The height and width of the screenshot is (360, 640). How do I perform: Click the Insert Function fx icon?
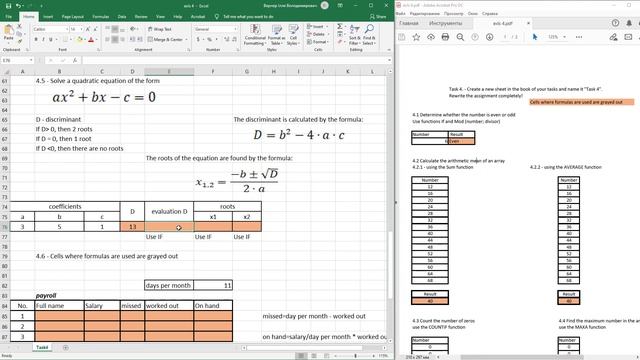75,60
